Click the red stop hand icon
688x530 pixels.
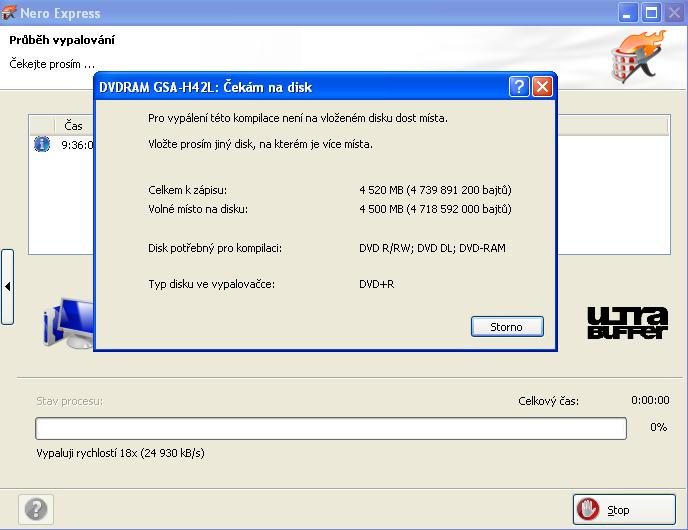tap(588, 509)
